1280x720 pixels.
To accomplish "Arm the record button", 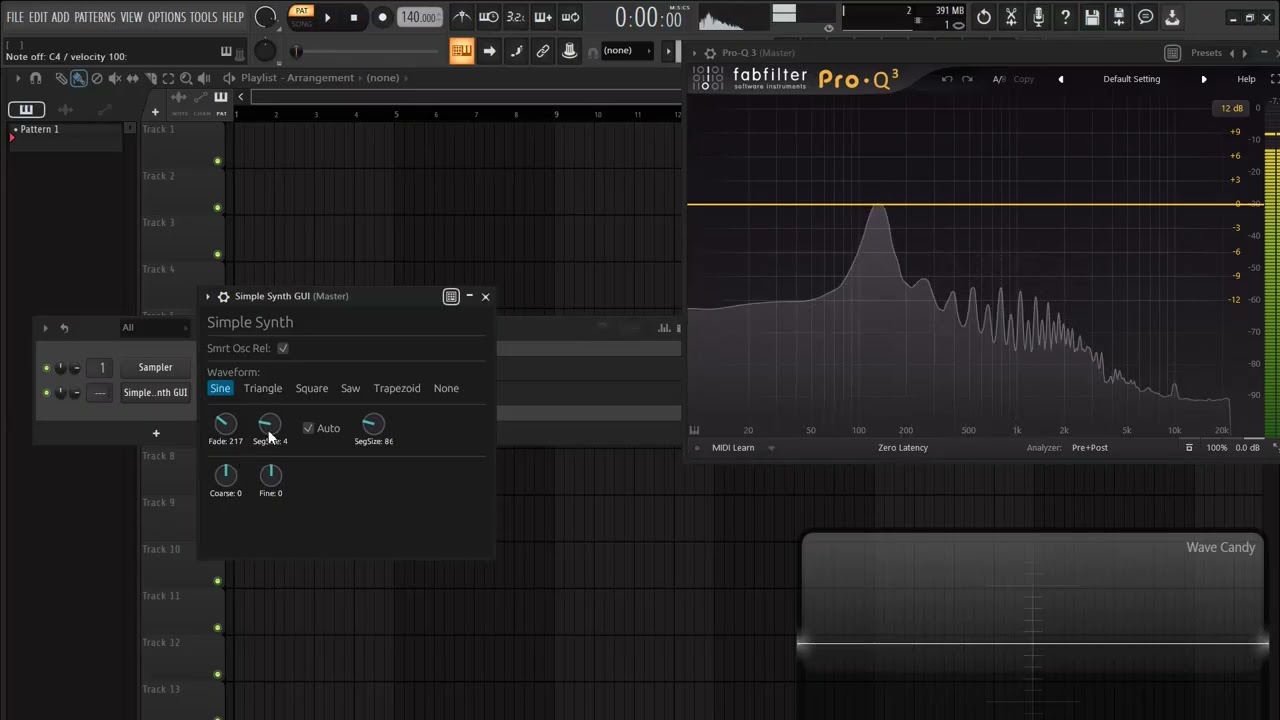I will click(x=382, y=17).
